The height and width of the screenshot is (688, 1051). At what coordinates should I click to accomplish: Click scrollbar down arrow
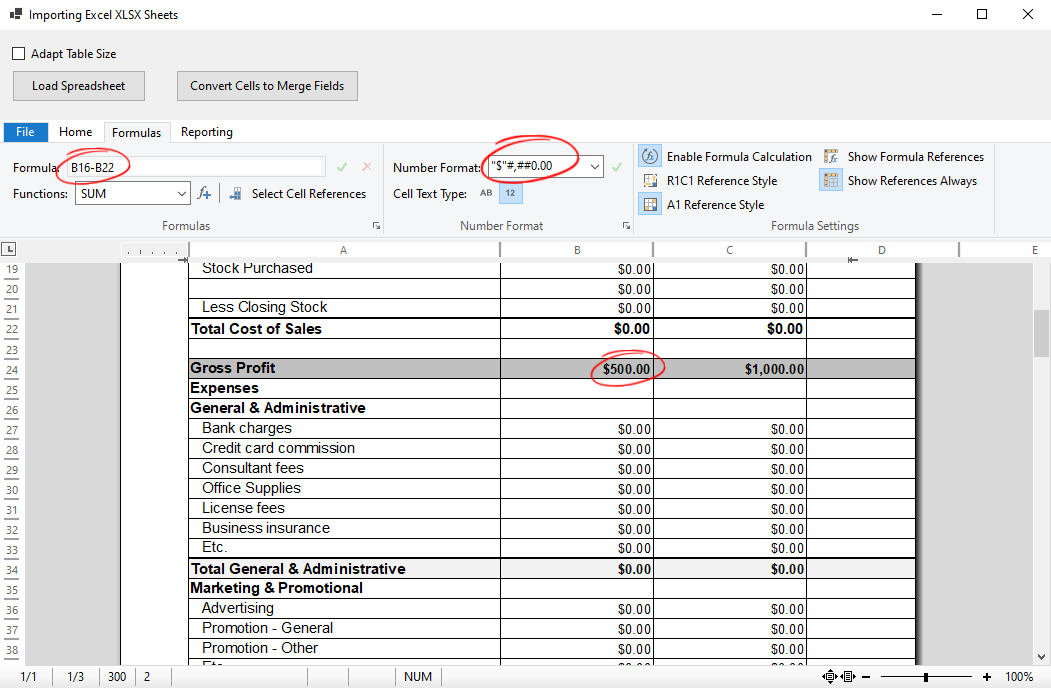pos(1041,657)
